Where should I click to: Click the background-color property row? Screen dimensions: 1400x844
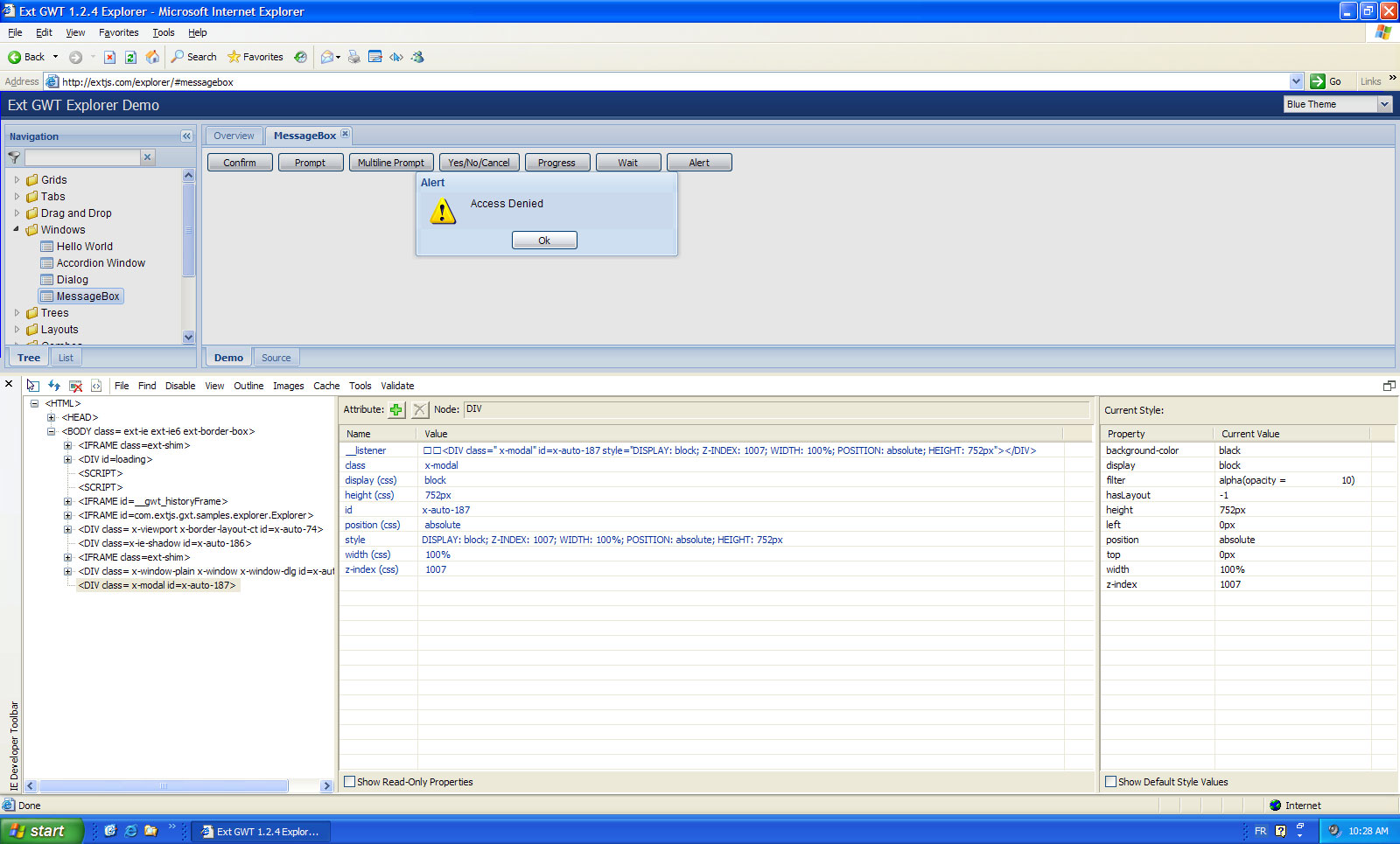(x=1247, y=450)
